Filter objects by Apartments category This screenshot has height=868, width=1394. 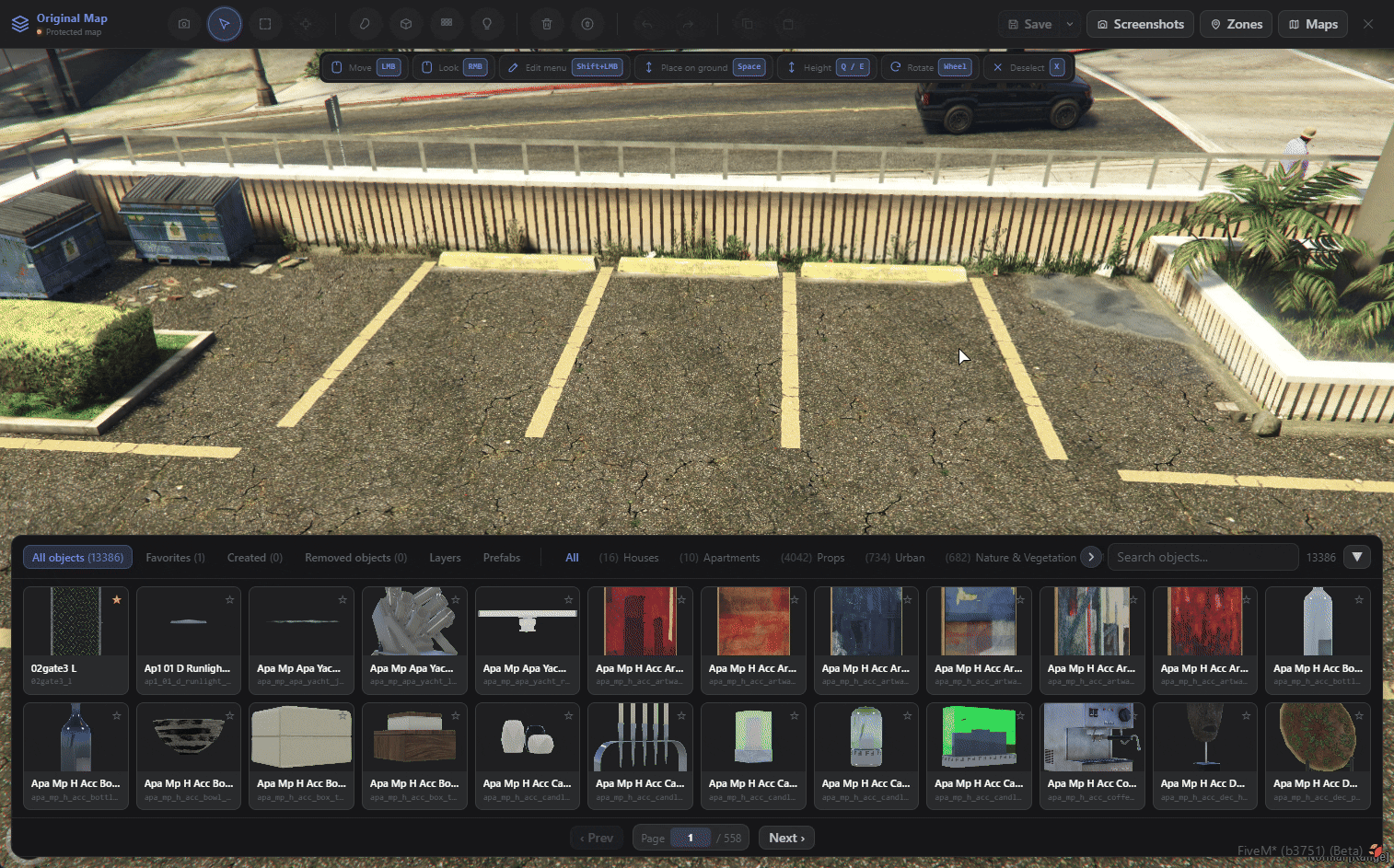[720, 558]
